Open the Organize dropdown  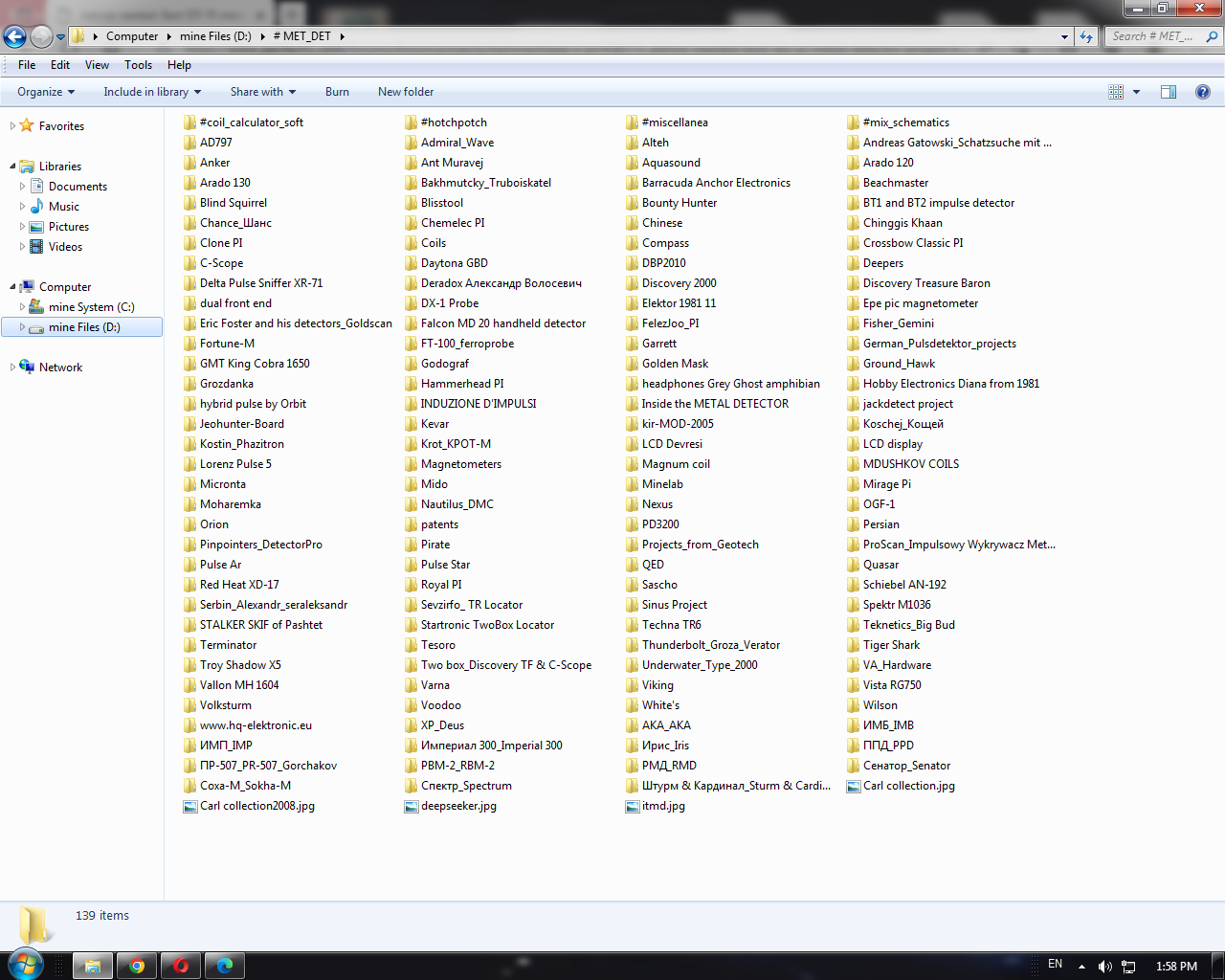coord(46,92)
